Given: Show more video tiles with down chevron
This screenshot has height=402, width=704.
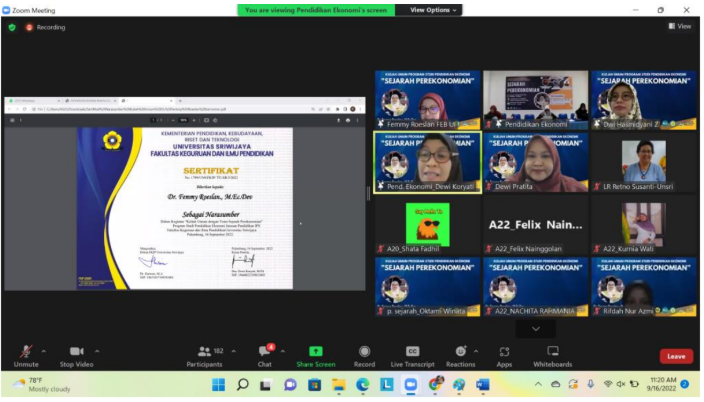Looking at the screenshot, I should point(536,328).
